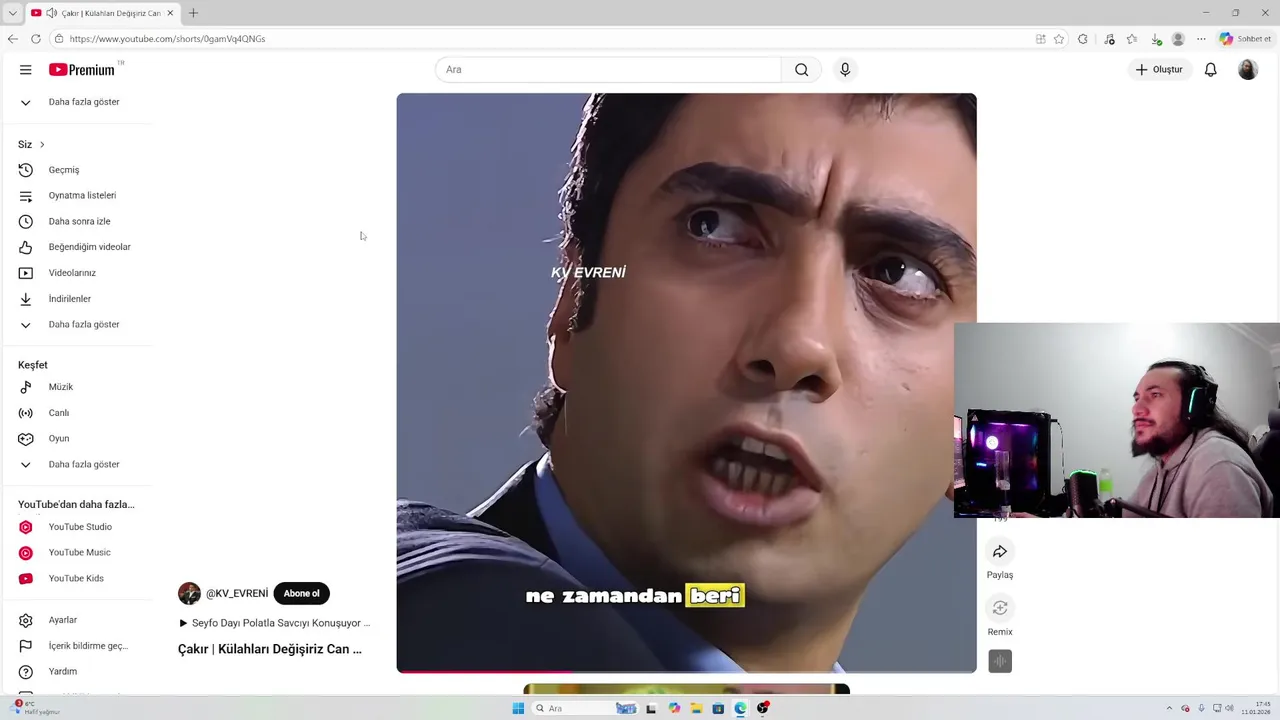
Task: Open Daha sonra izle watch later
Action: coord(78,222)
